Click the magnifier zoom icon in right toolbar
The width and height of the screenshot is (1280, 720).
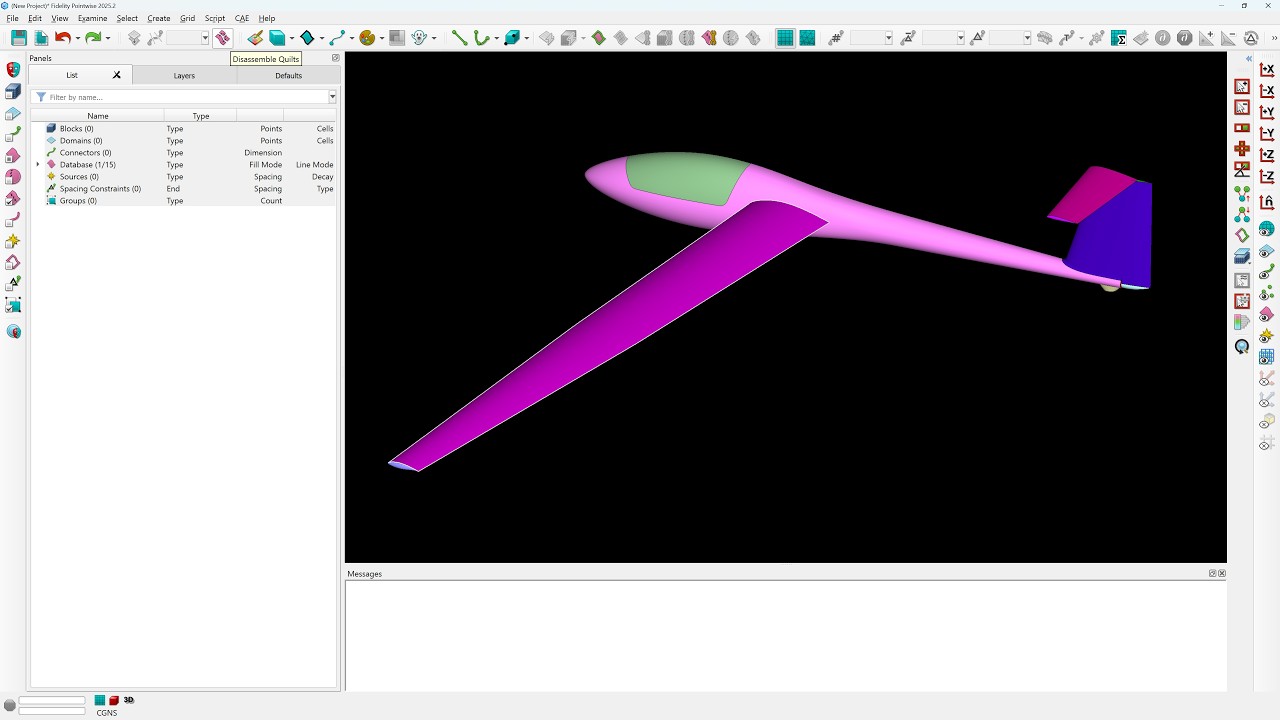[x=1242, y=347]
